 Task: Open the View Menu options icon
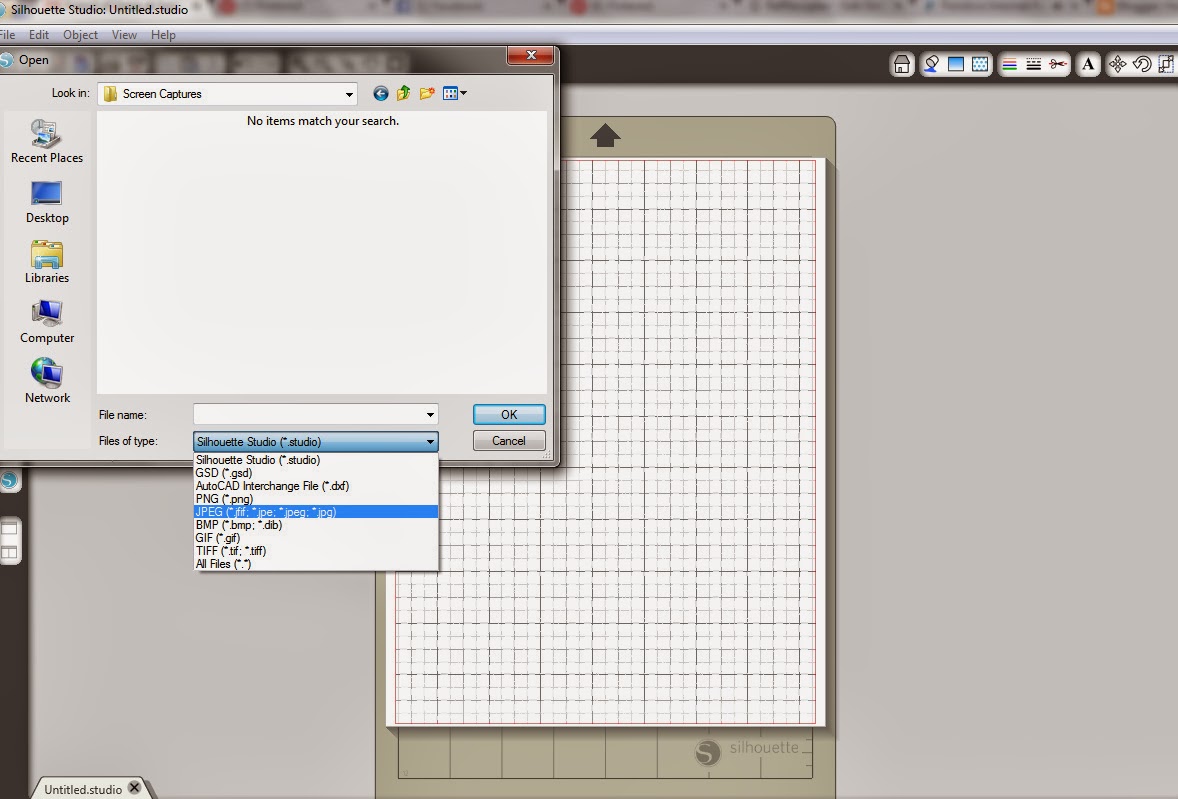coord(455,93)
